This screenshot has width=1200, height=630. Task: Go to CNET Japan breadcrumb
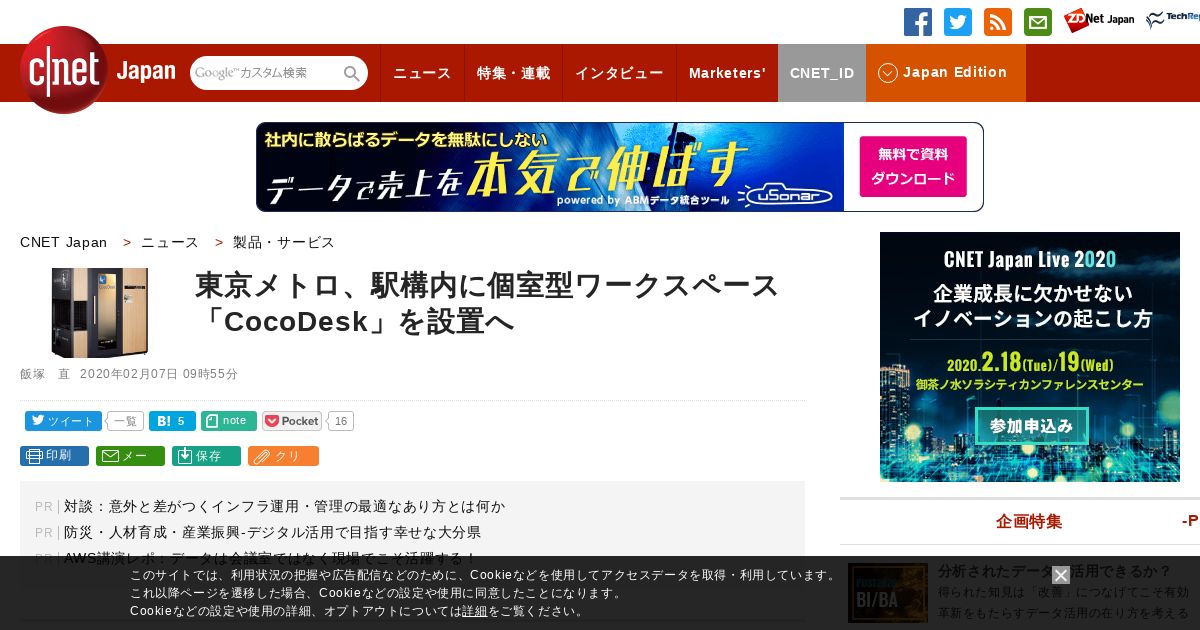point(63,242)
